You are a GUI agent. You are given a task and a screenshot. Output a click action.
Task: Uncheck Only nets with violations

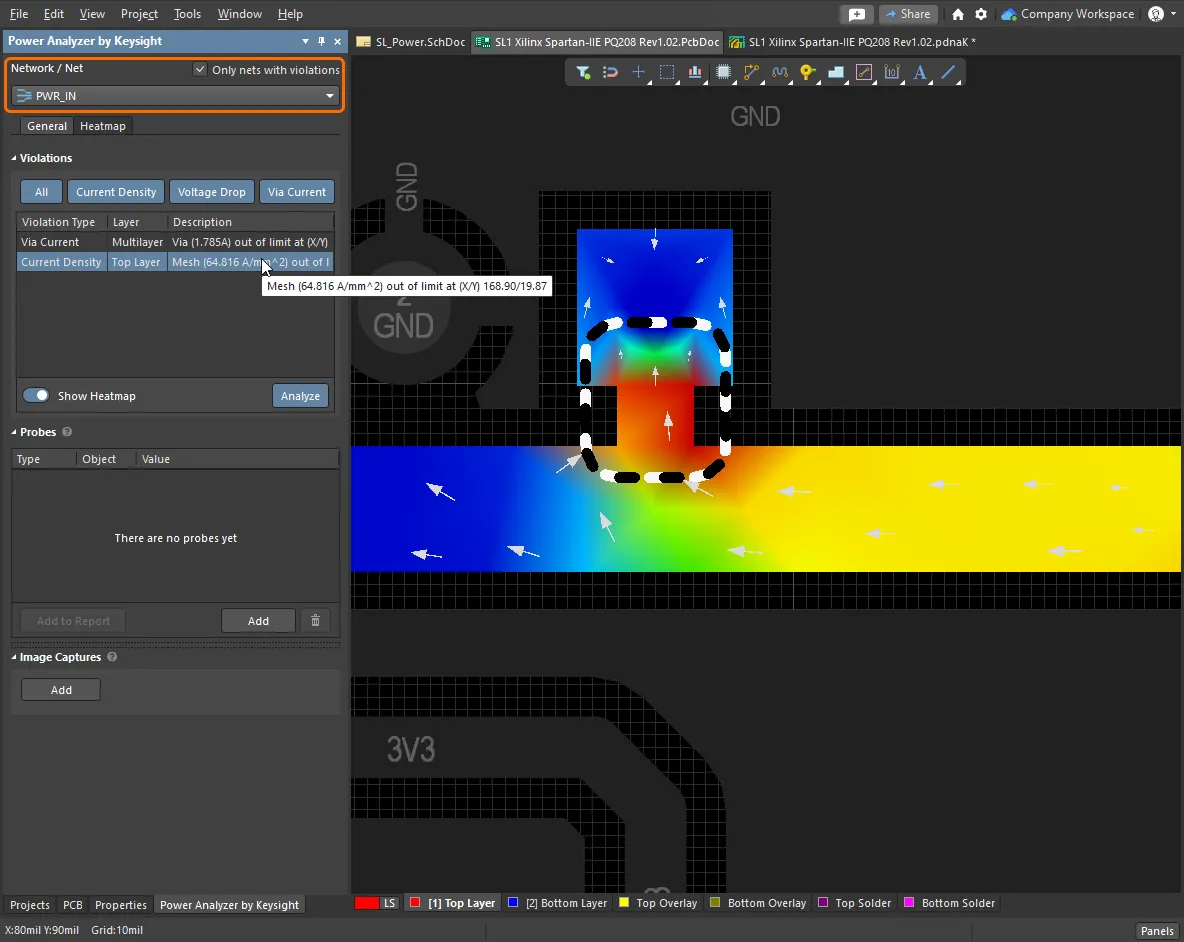click(200, 70)
